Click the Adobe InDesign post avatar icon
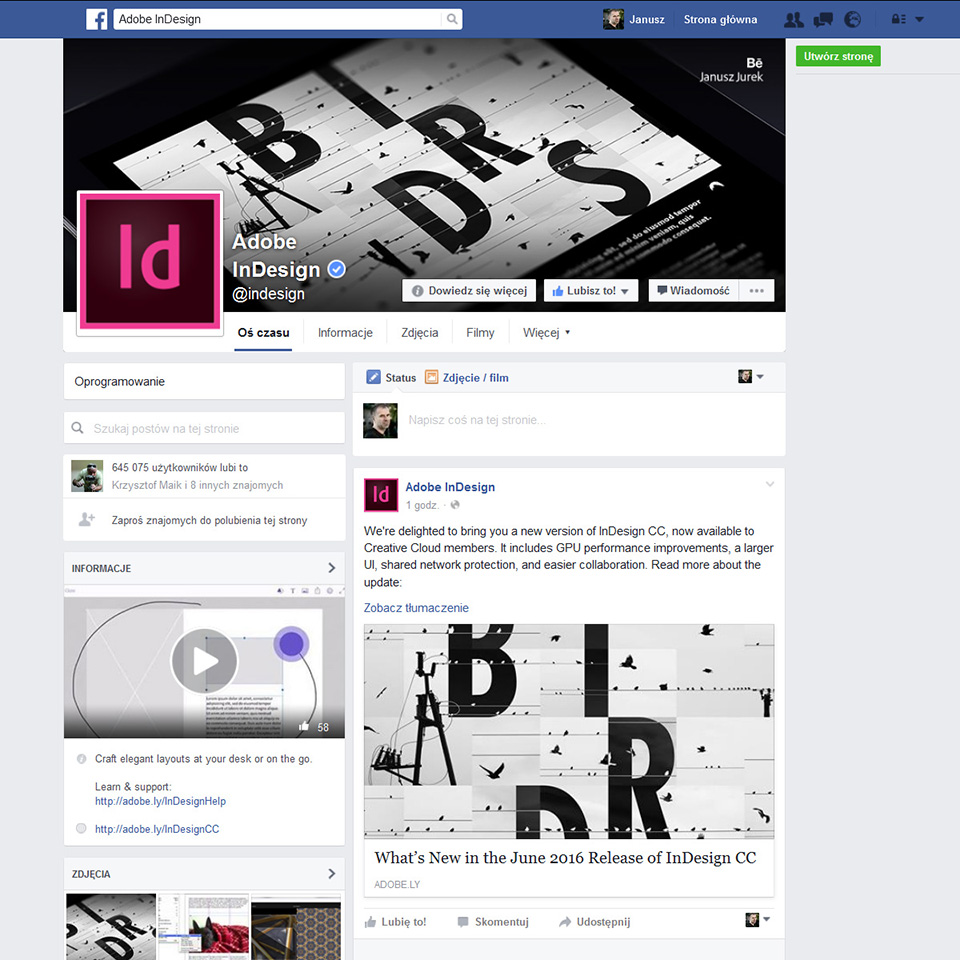 pyautogui.click(x=381, y=494)
